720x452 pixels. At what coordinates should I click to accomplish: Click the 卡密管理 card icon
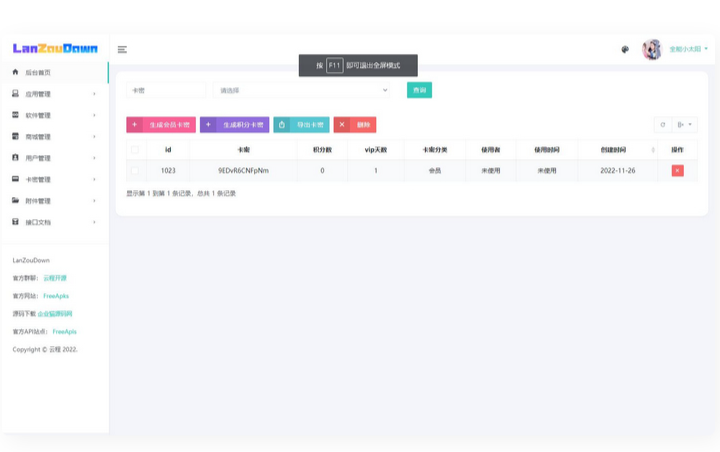[15, 179]
